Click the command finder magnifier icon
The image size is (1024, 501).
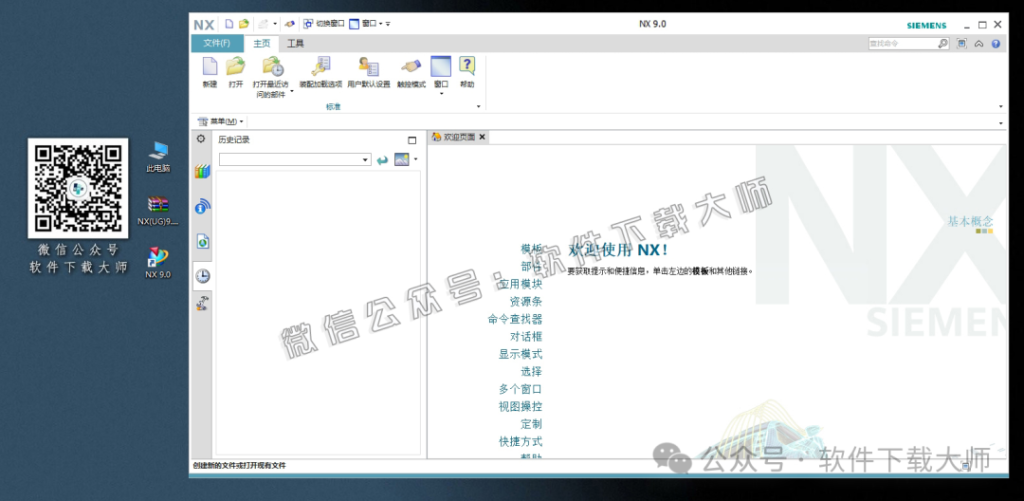tap(942, 43)
